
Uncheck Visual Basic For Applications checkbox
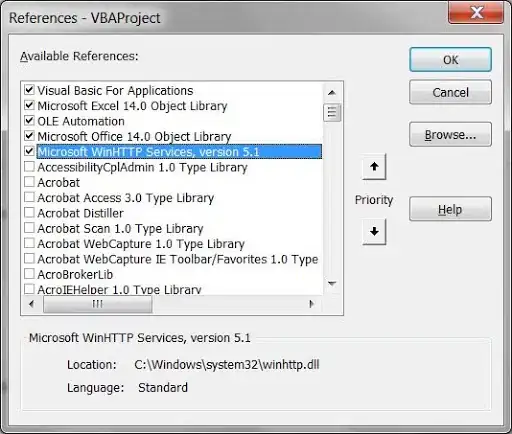[x=29, y=90]
